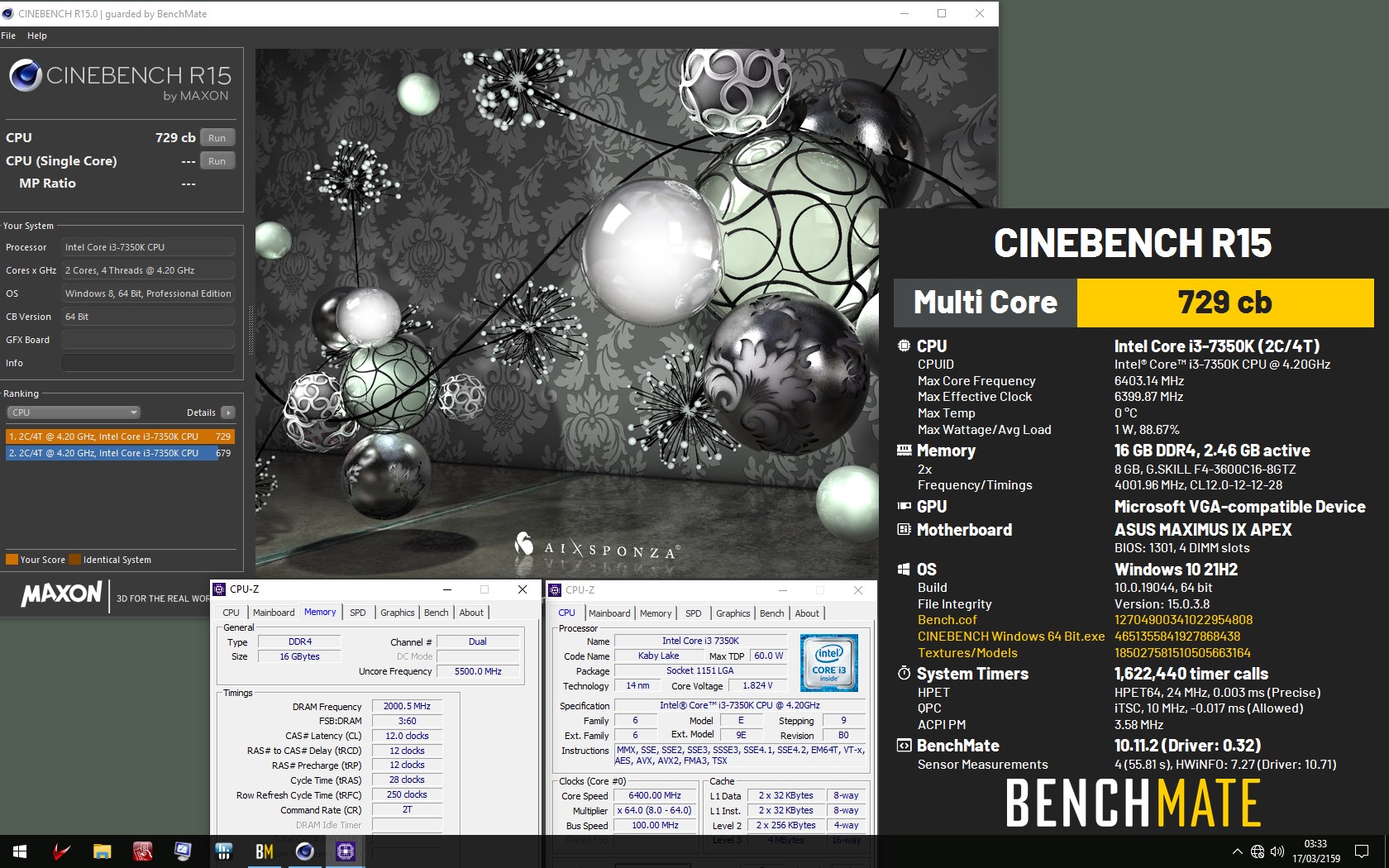1389x868 pixels.
Task: Click the DRAM Frequency 2000.5 MHz value
Action: pyautogui.click(x=407, y=707)
